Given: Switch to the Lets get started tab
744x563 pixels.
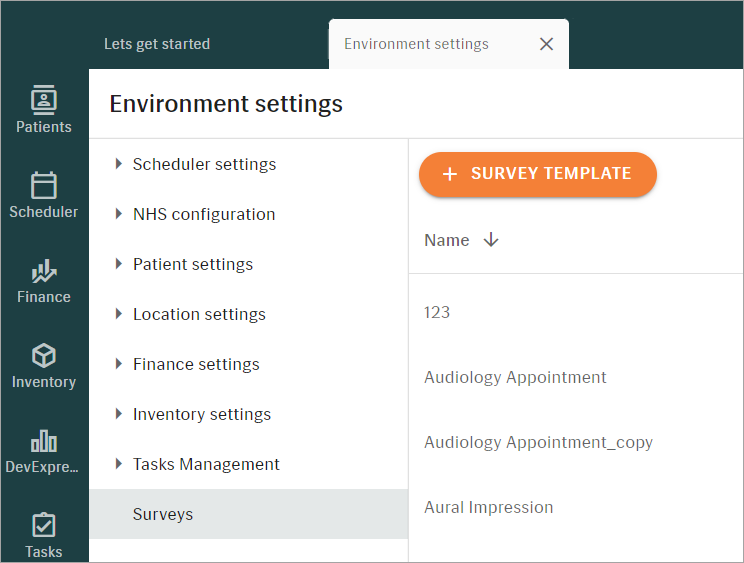Looking at the screenshot, I should [x=157, y=44].
